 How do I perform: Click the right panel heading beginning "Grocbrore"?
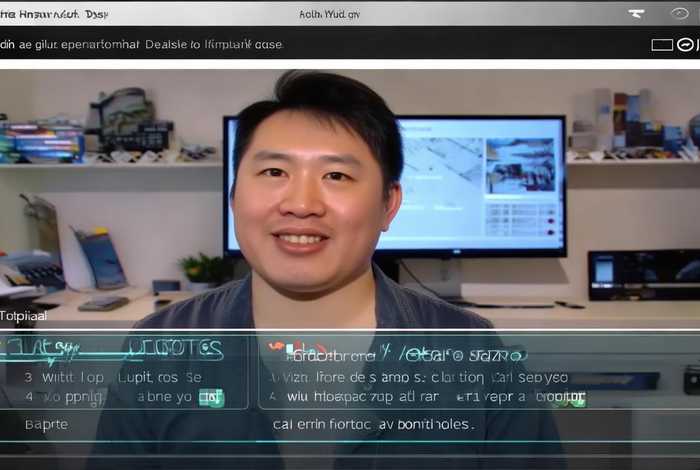[x=405, y=355]
